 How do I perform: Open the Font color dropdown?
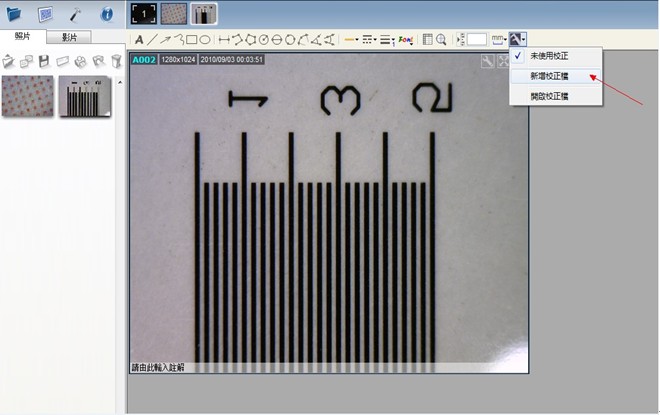point(406,40)
